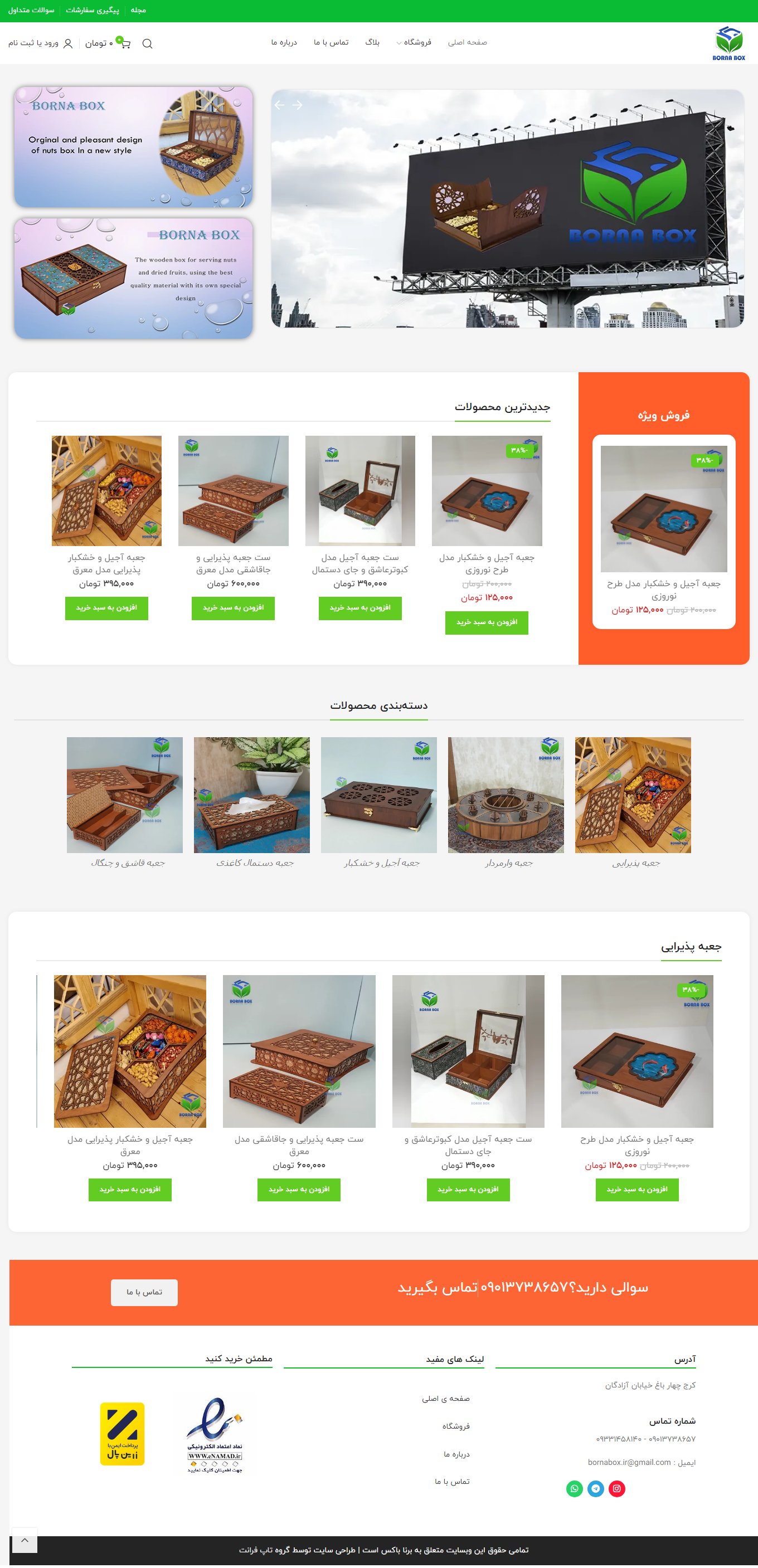Viewport: 758px width, 1568px height.
Task: Open the جعبه دستمال کاغذی category thumbnail
Action: click(x=251, y=795)
